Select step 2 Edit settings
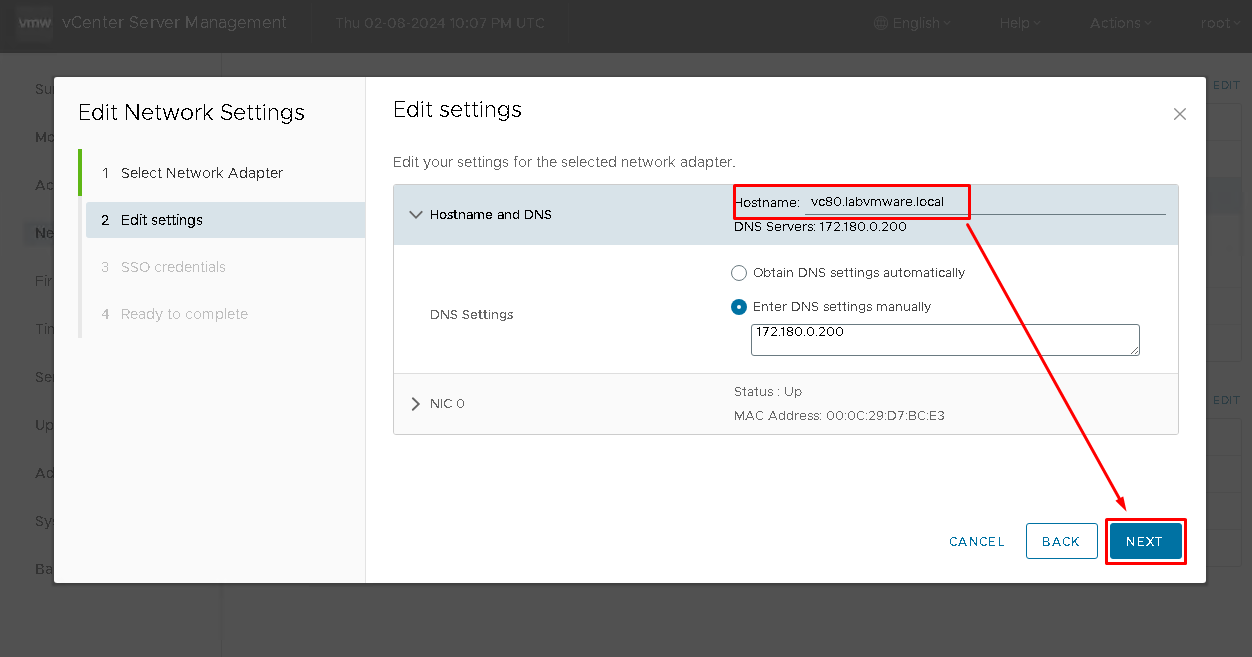This screenshot has width=1252, height=657. tap(162, 220)
